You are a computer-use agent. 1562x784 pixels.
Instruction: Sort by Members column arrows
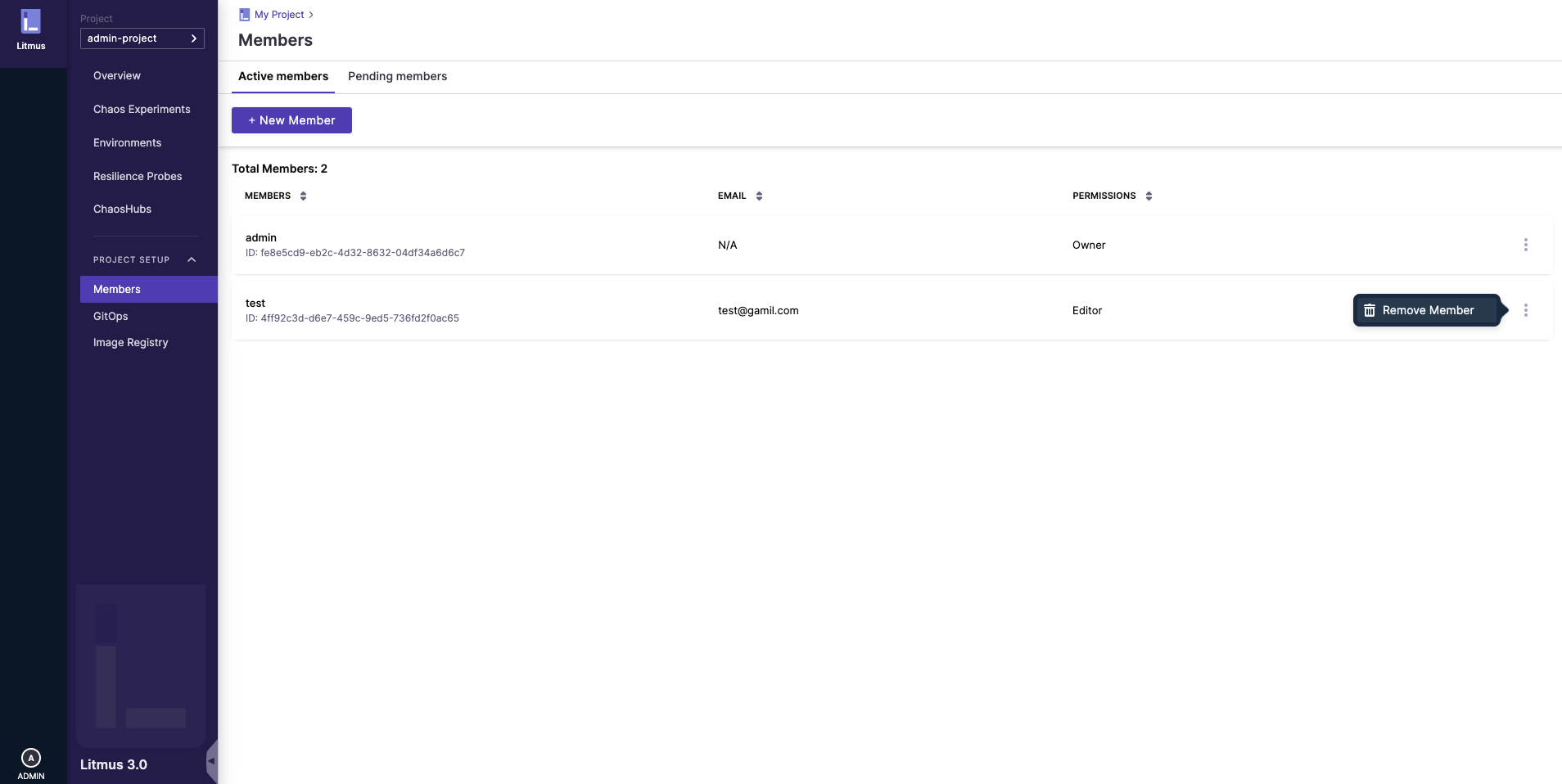303,196
